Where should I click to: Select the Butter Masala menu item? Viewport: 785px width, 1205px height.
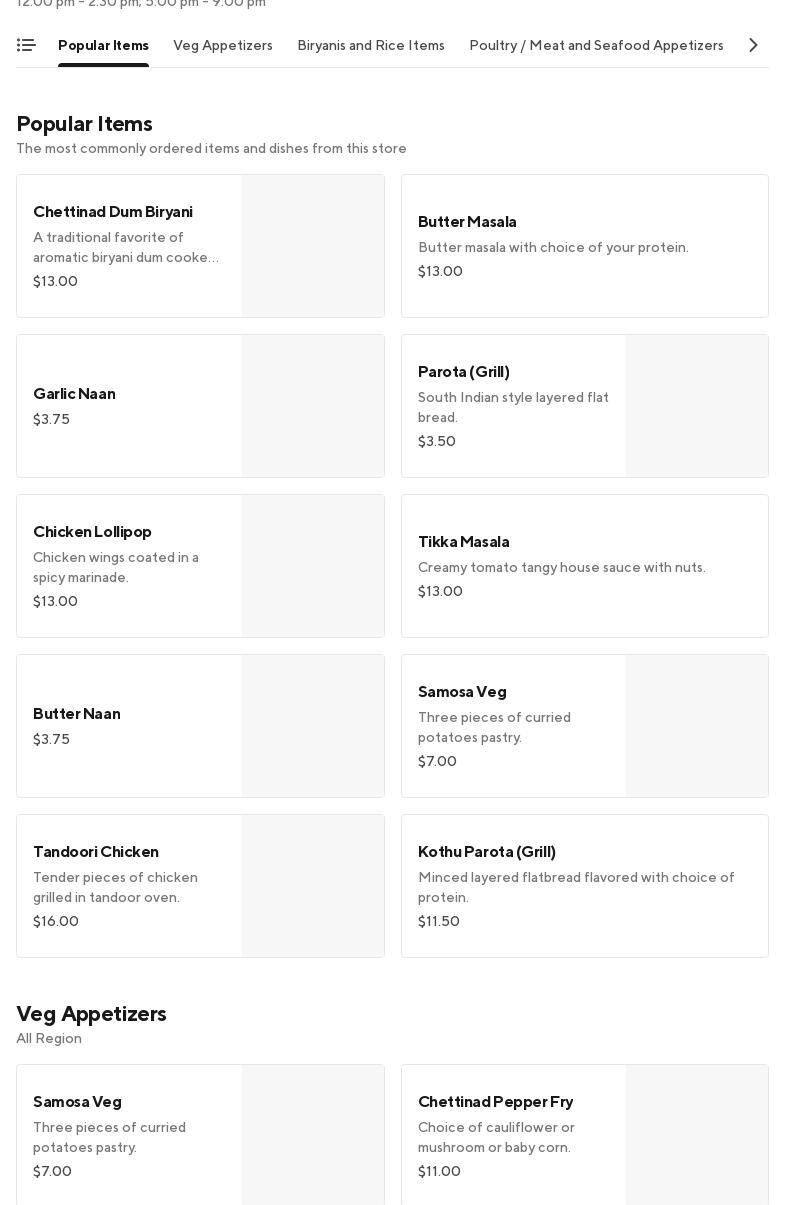point(584,246)
